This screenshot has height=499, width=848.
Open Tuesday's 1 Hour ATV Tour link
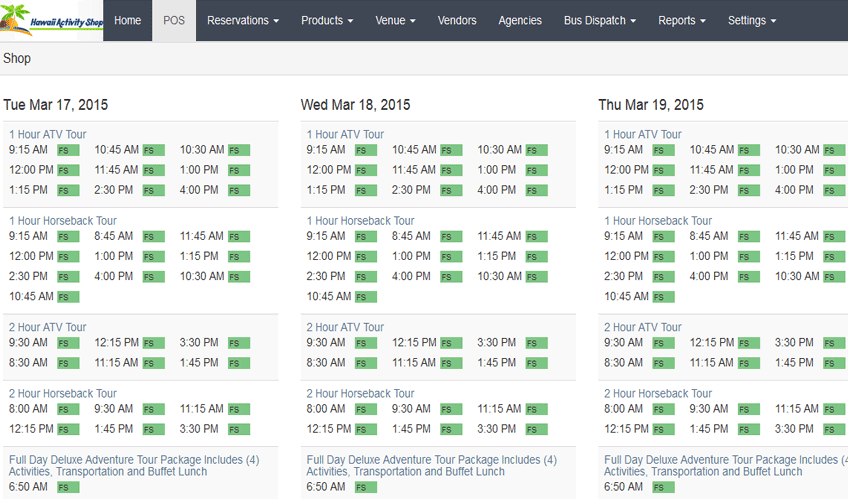pos(48,134)
